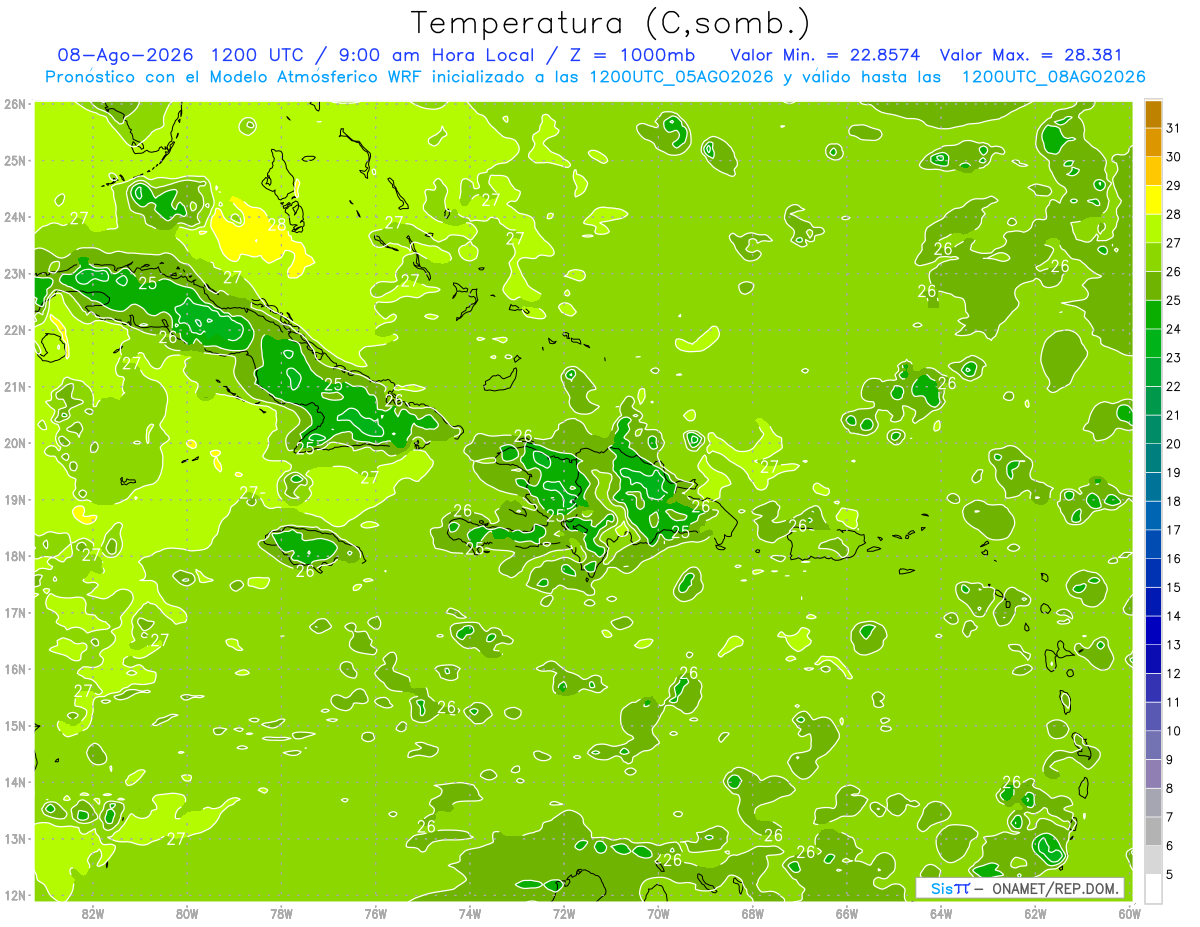Screen dimensions: 1200x927
Task: Click the orange colorbar segment between 29 and 30
Action: coord(1153,171)
